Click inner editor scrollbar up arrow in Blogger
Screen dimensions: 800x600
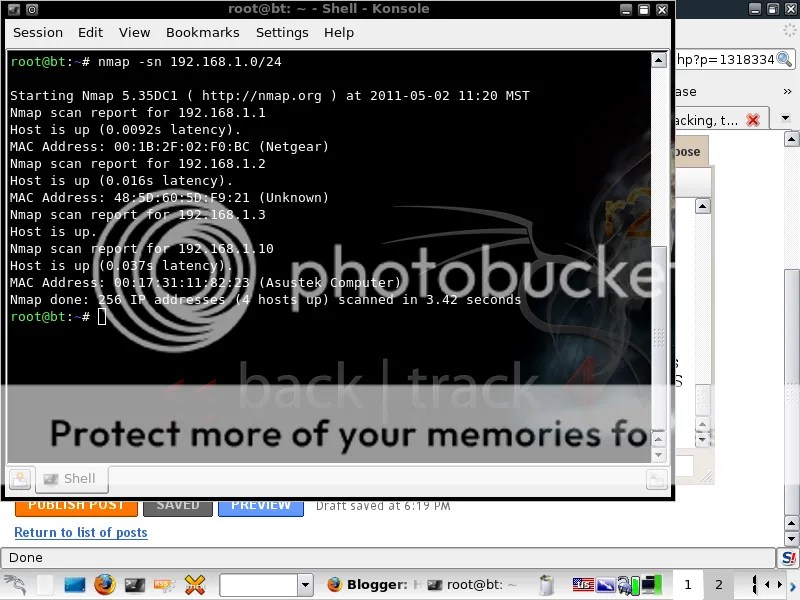pos(703,206)
